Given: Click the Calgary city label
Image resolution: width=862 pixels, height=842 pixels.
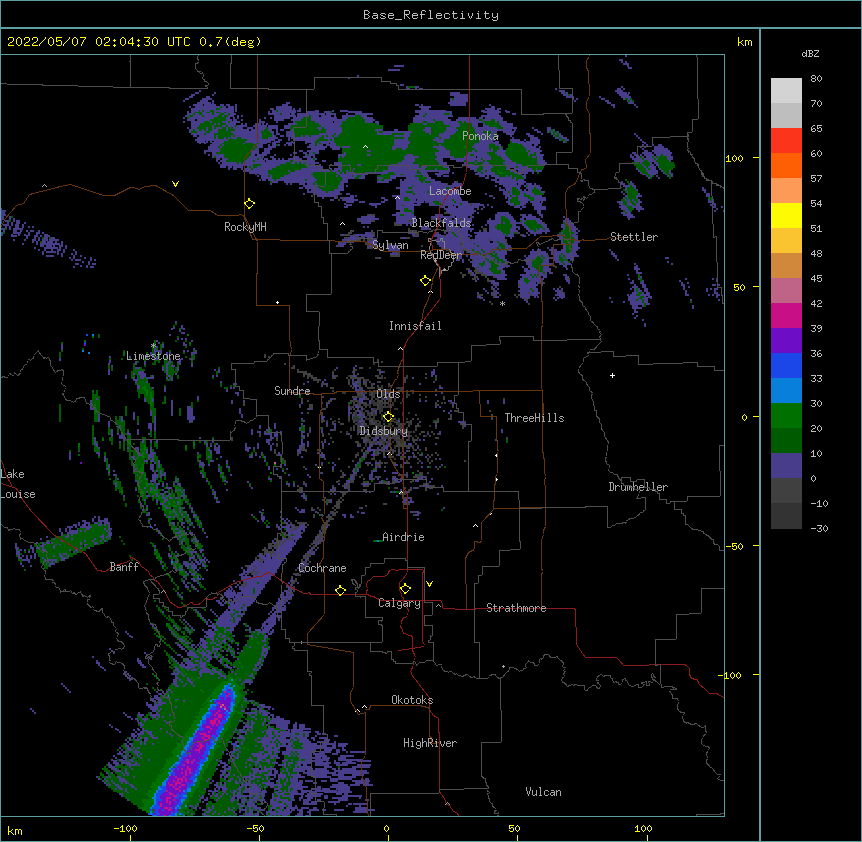Looking at the screenshot, I should 399,603.
